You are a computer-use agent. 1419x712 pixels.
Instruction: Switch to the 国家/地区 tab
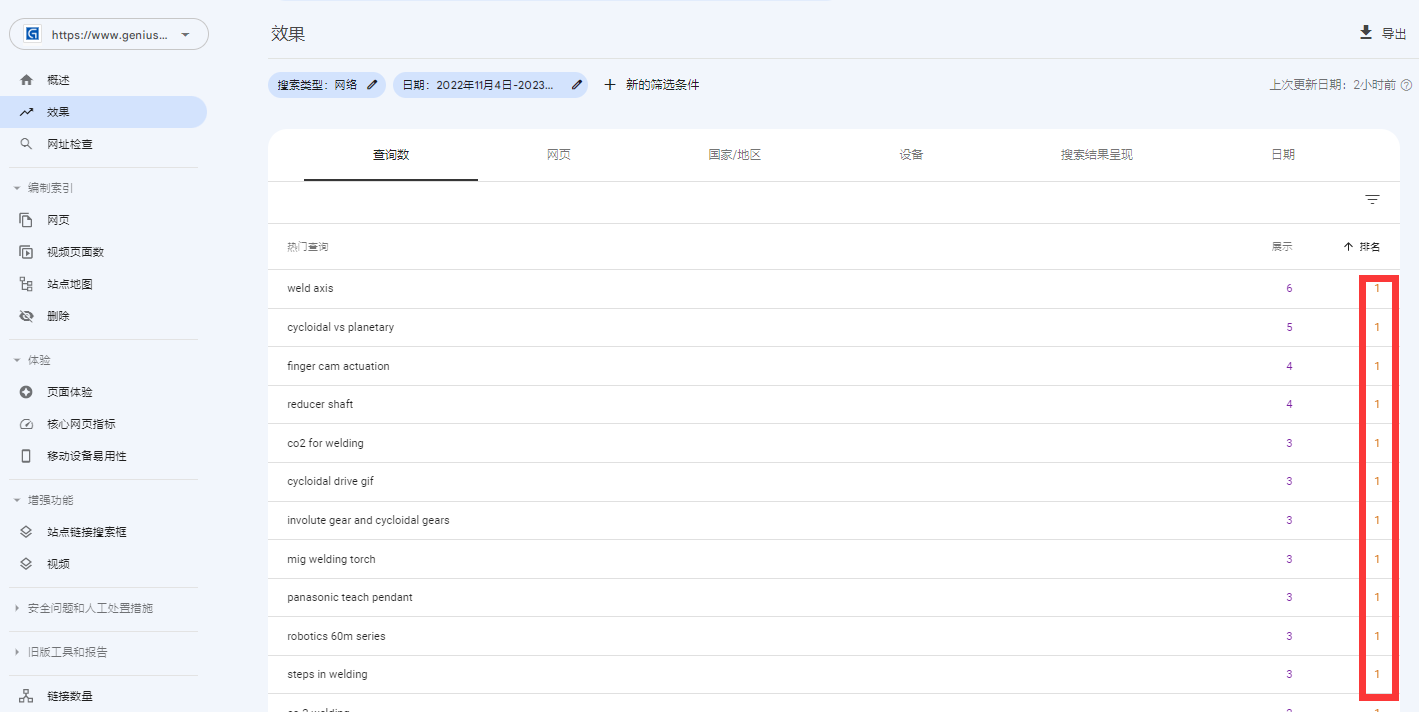pos(734,155)
